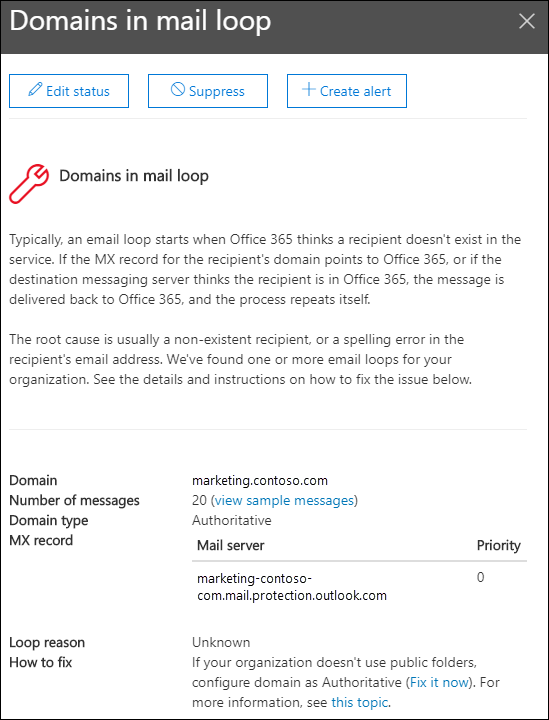Click the Number of messages label
This screenshot has width=549, height=720.
(x=74, y=501)
